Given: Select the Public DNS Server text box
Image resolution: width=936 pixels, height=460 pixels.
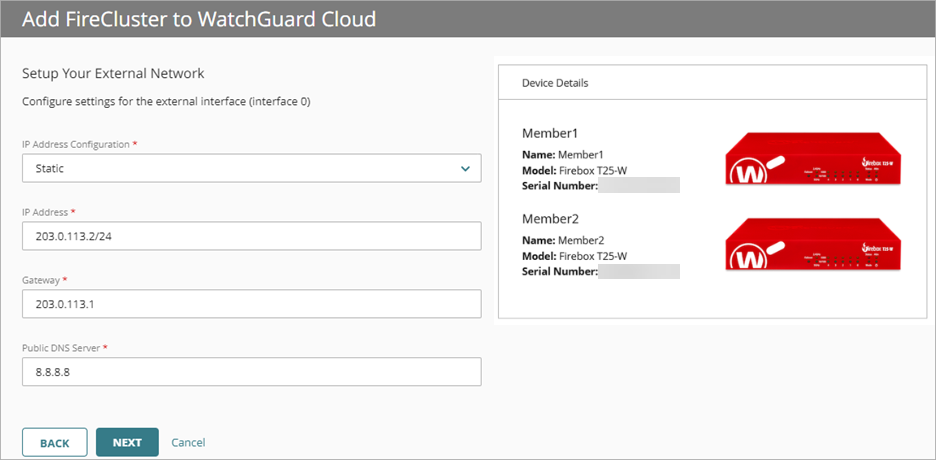Looking at the screenshot, I should pos(250,372).
